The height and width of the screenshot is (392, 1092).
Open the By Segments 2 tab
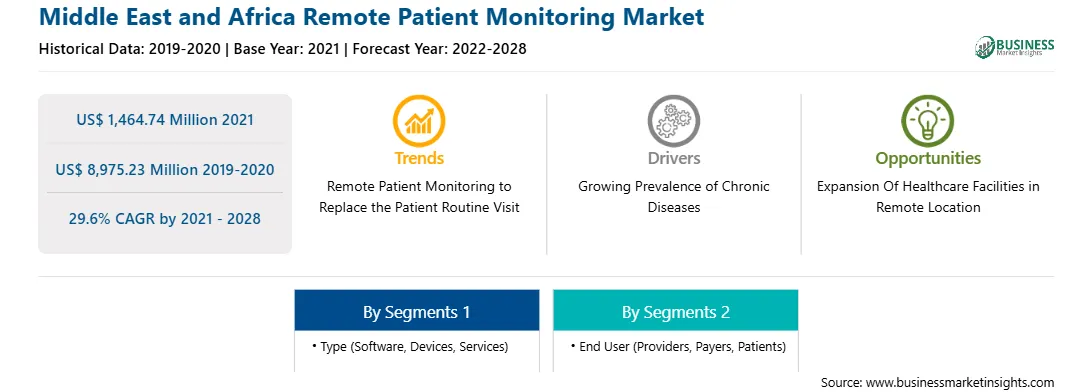tap(676, 310)
